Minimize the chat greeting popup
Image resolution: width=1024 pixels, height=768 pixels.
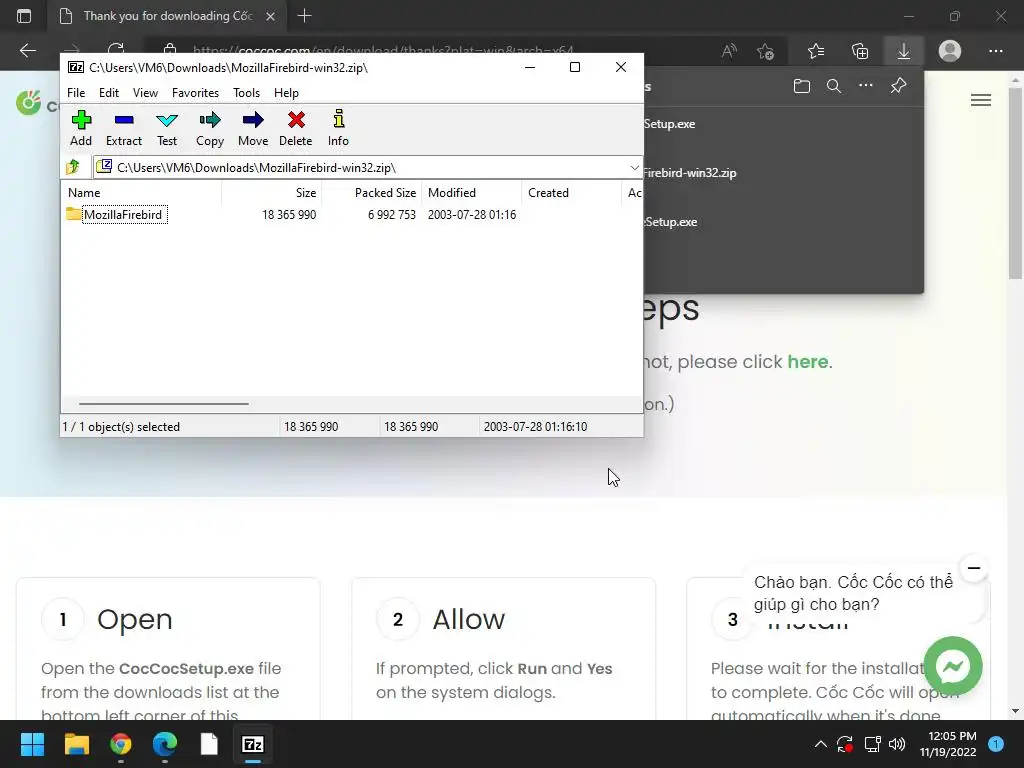pyautogui.click(x=973, y=568)
